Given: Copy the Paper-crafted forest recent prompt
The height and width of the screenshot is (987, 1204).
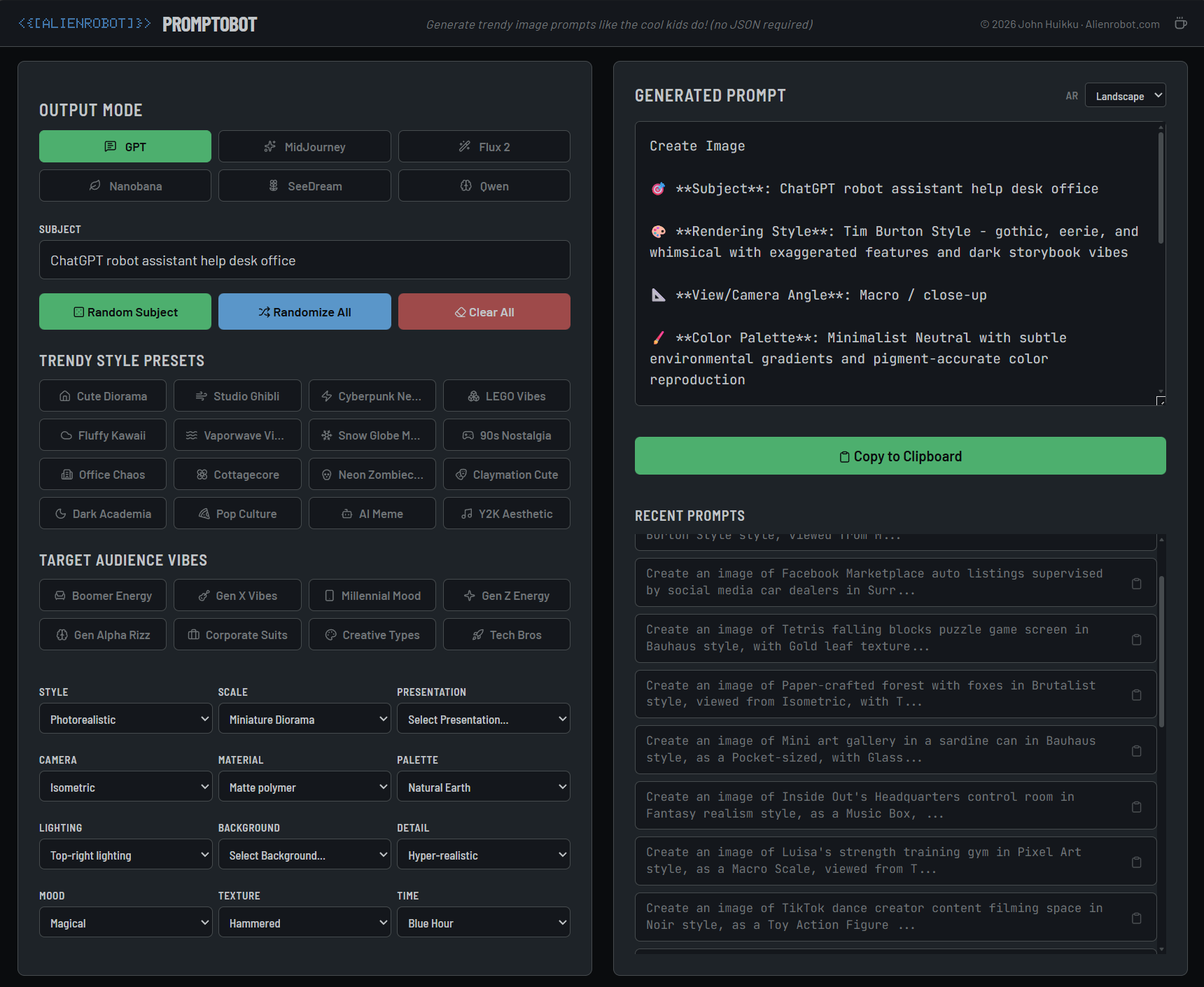Looking at the screenshot, I should [x=1136, y=694].
